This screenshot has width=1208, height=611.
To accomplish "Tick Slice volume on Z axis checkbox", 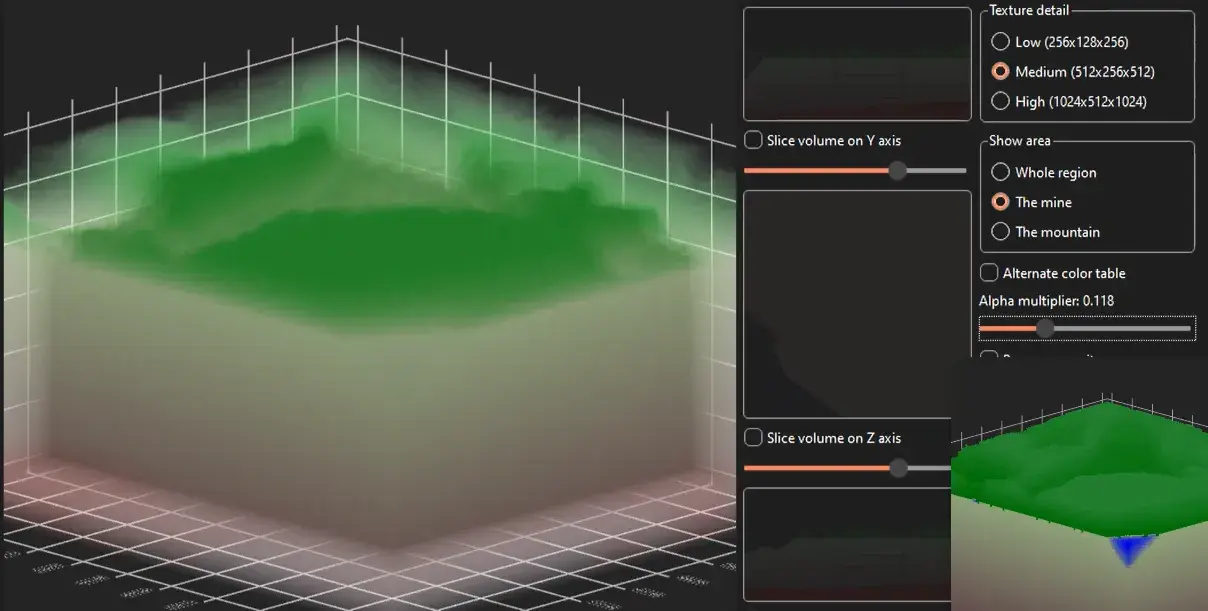I will click(x=753, y=438).
